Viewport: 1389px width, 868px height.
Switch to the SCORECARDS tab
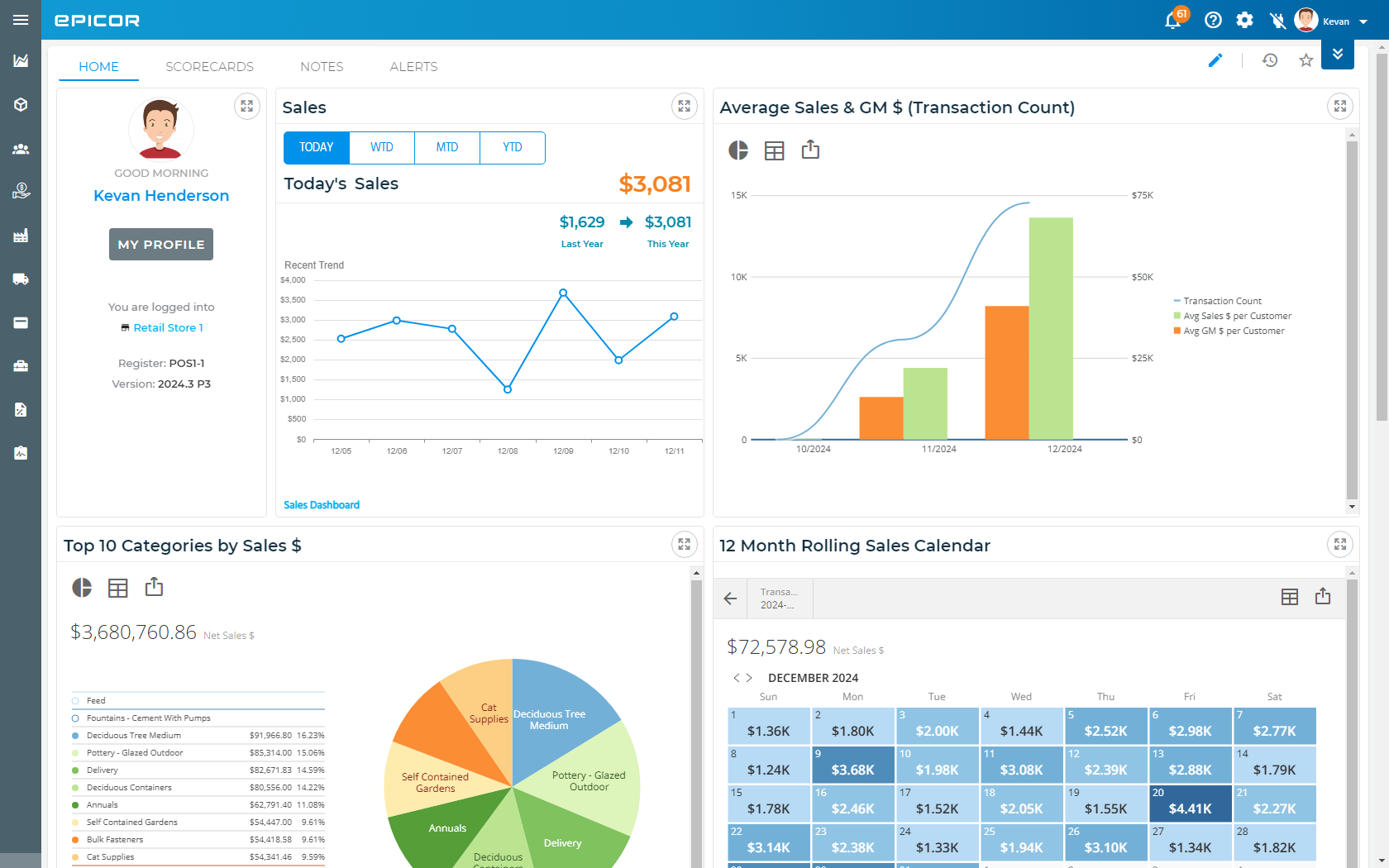[x=209, y=67]
